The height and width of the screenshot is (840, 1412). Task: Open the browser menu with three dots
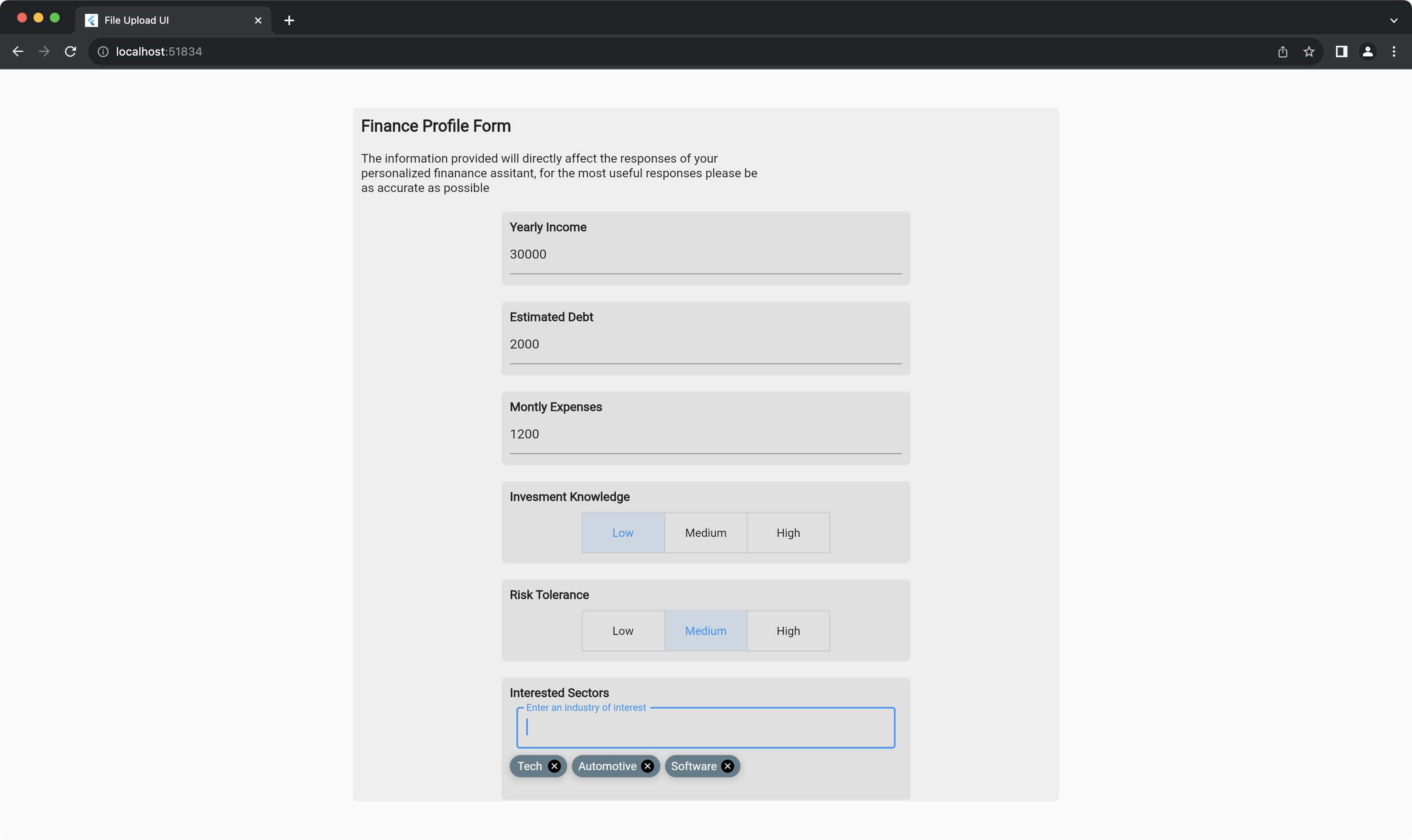click(1394, 51)
